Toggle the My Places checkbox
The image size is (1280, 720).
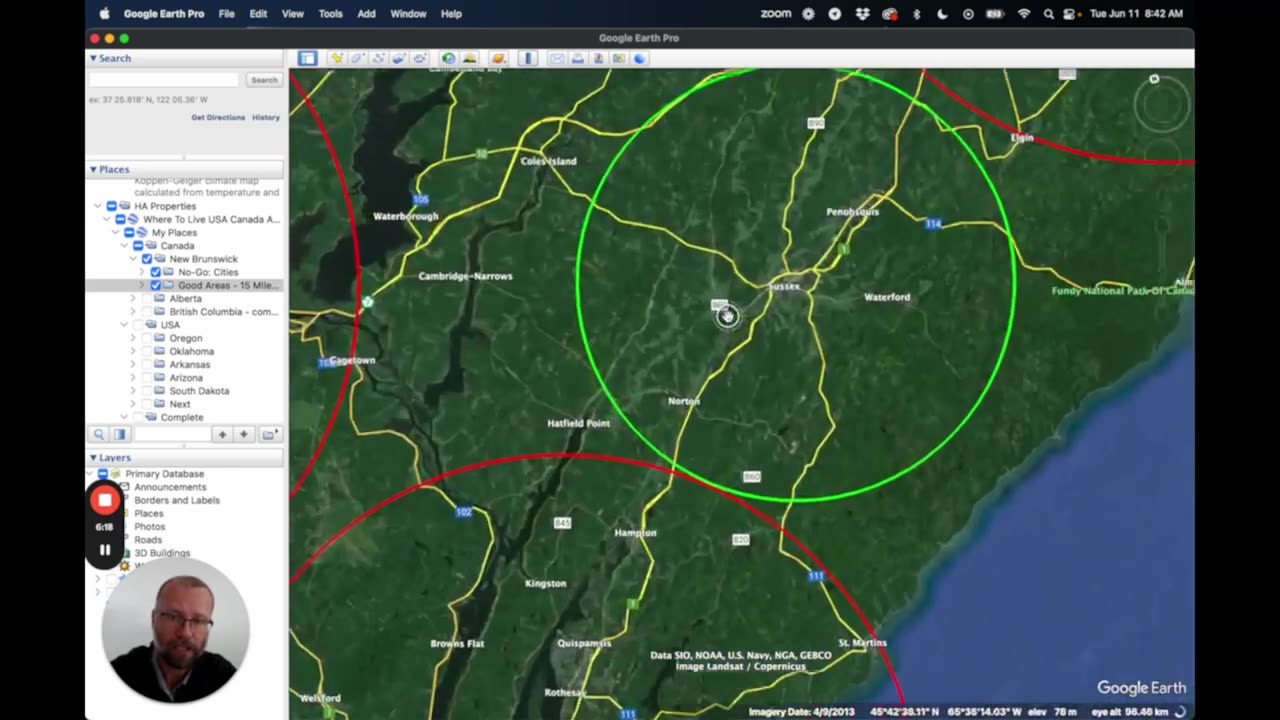point(129,232)
